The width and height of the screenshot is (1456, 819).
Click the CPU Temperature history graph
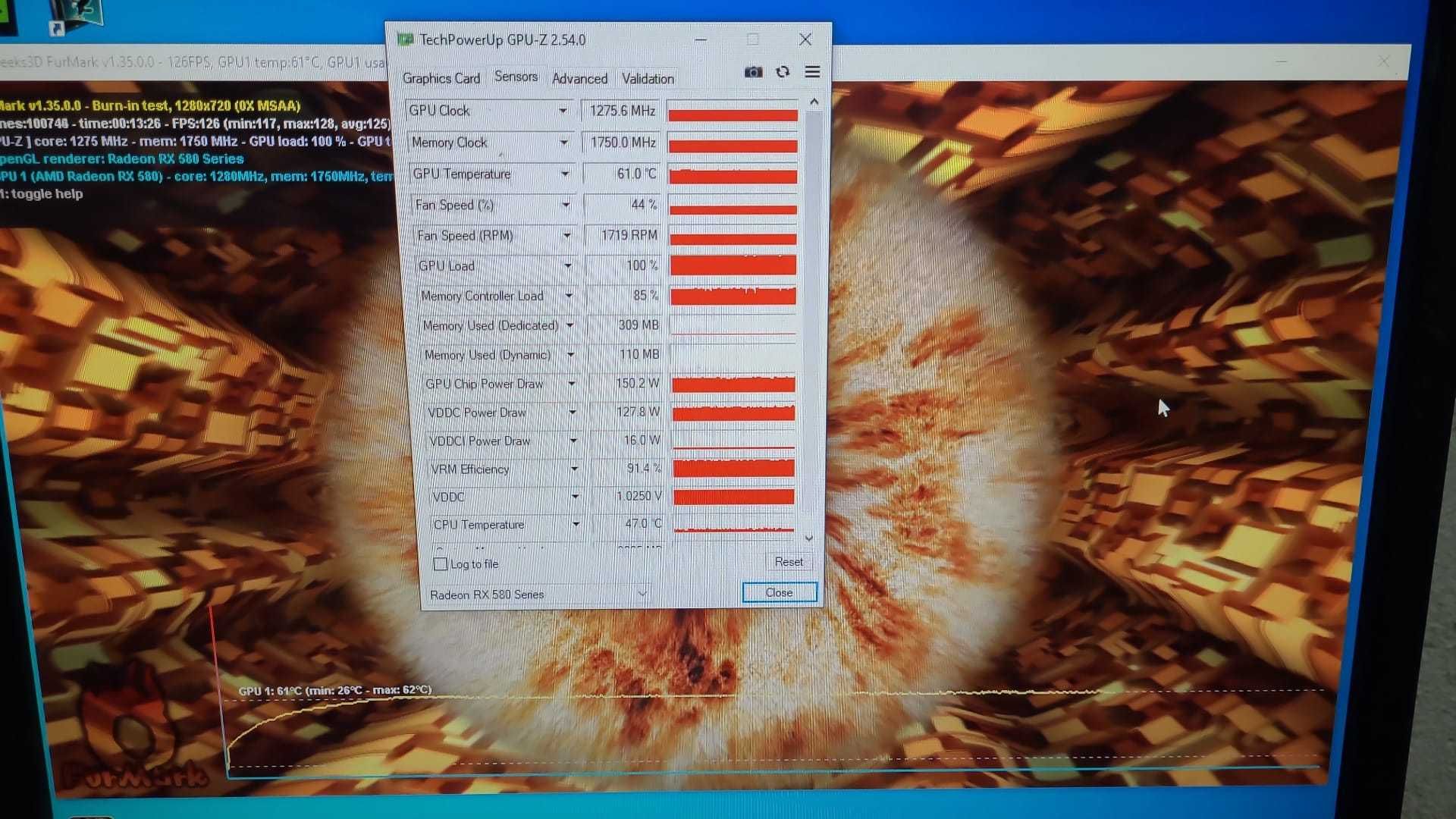tap(733, 524)
